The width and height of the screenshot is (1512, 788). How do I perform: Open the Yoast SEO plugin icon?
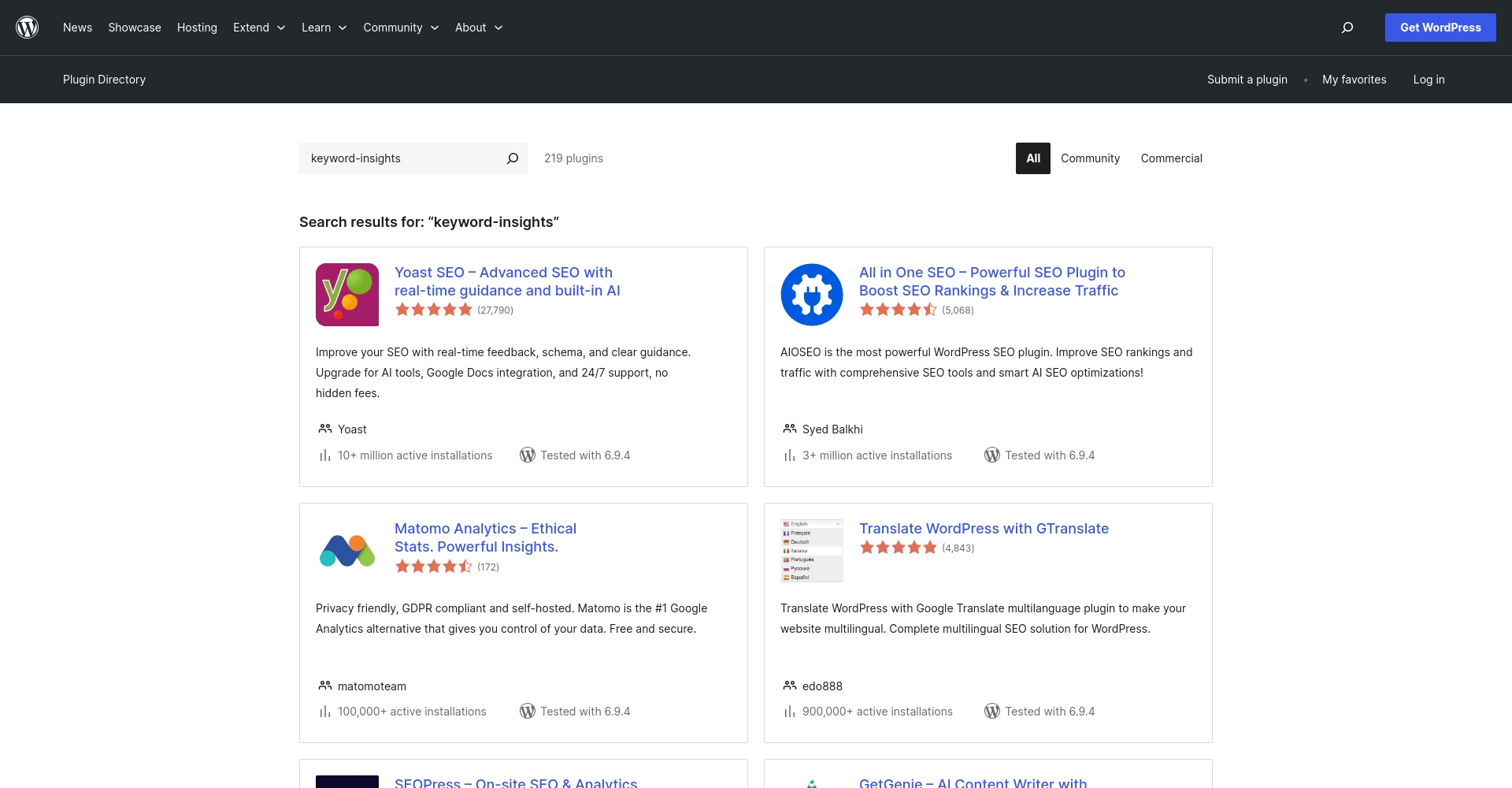[x=347, y=295]
